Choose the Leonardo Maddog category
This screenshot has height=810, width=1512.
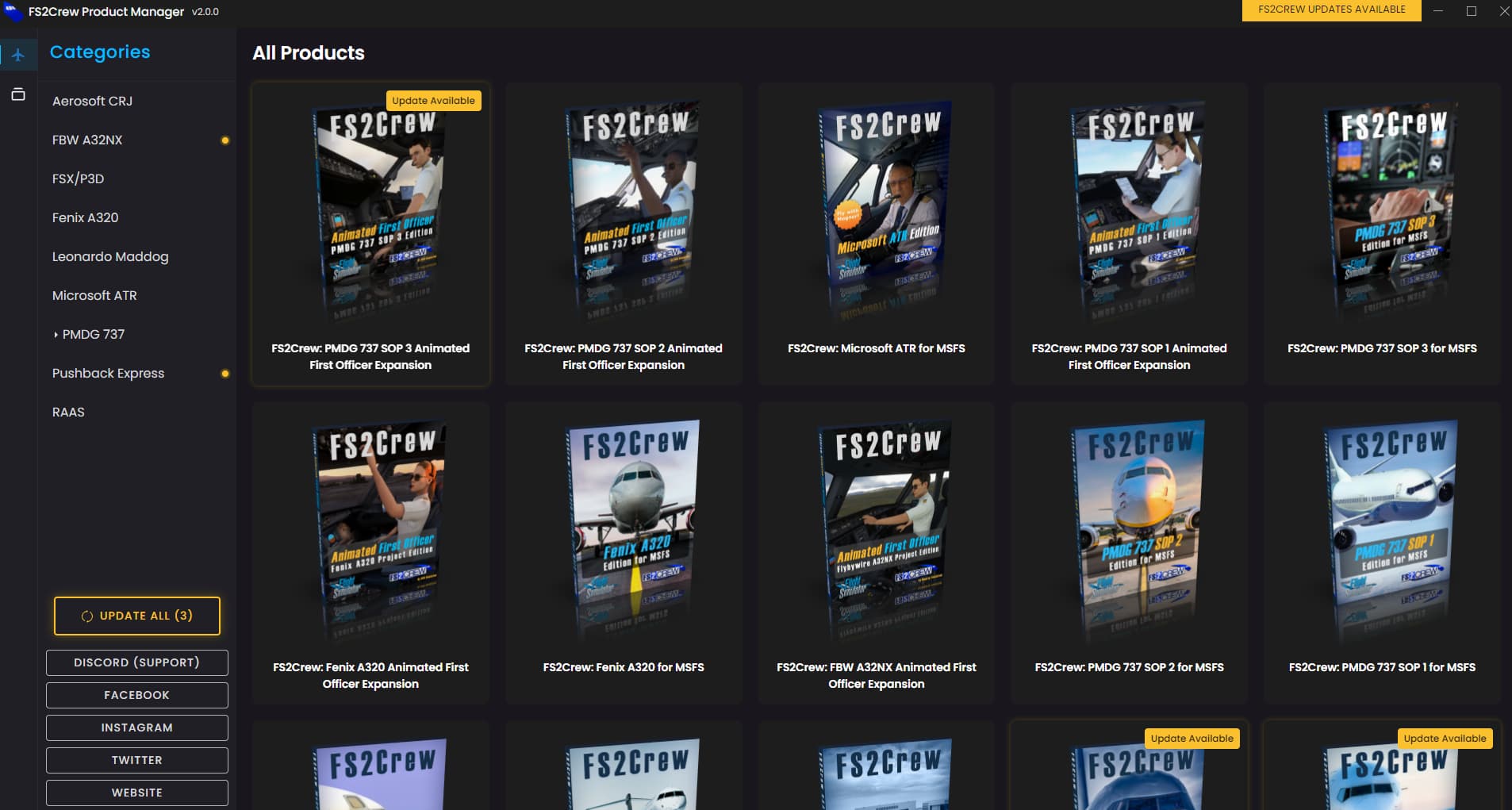[110, 257]
